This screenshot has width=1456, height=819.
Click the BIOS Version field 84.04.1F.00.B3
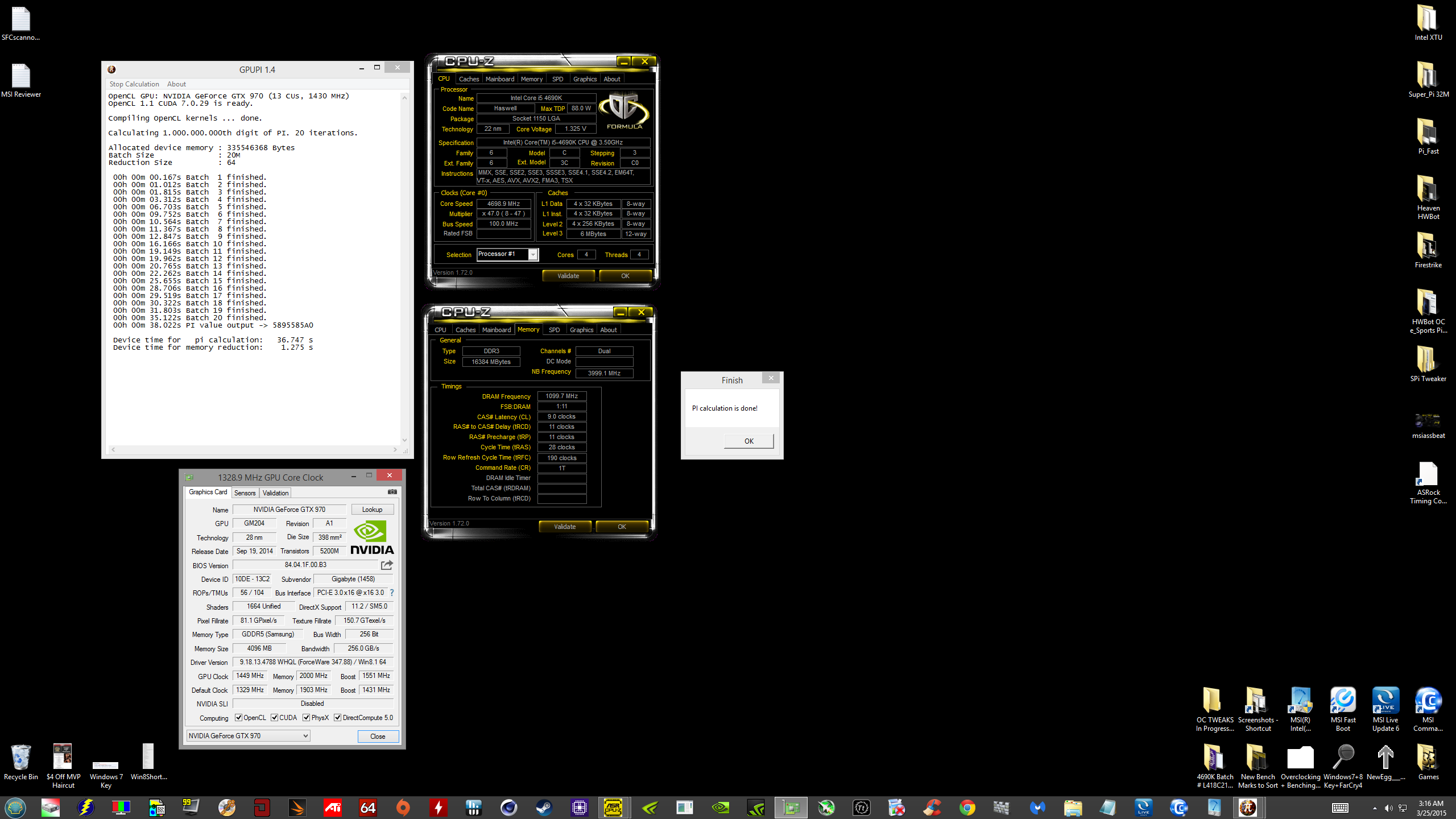305,565
